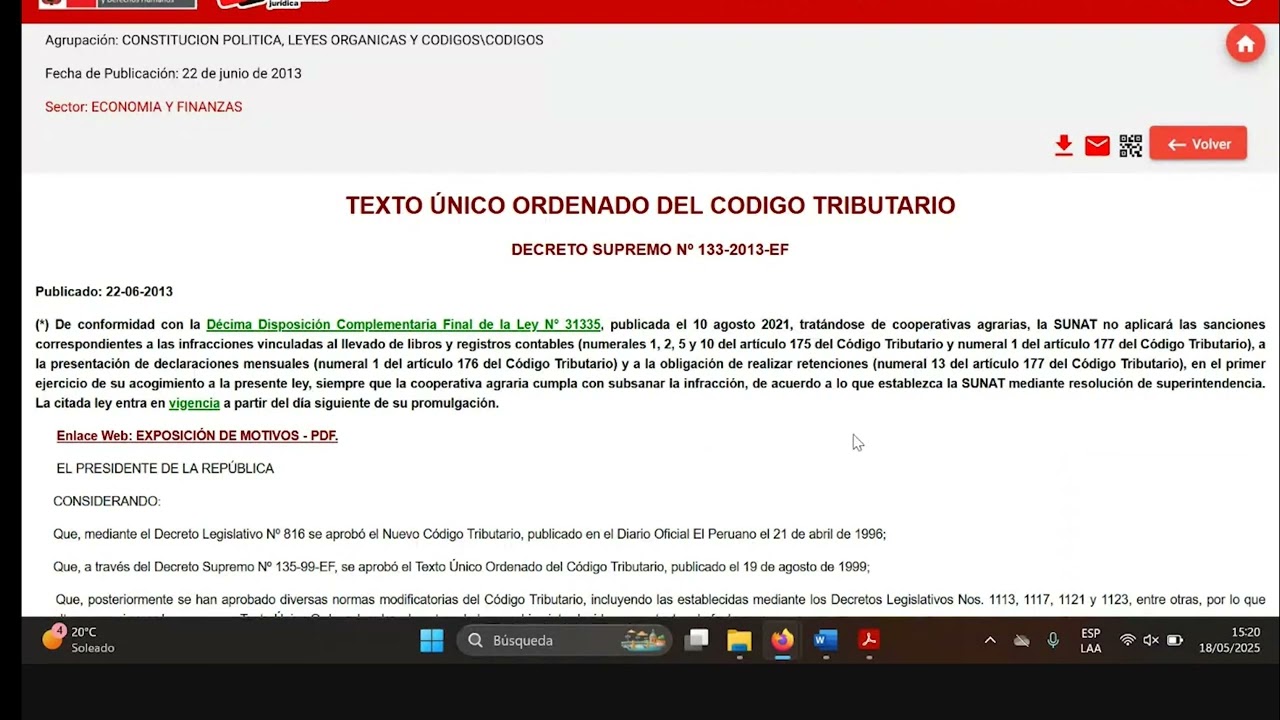Viewport: 1280px width, 720px height.
Task: Click the text Publicado: 22-06-2013
Action: [x=104, y=292]
